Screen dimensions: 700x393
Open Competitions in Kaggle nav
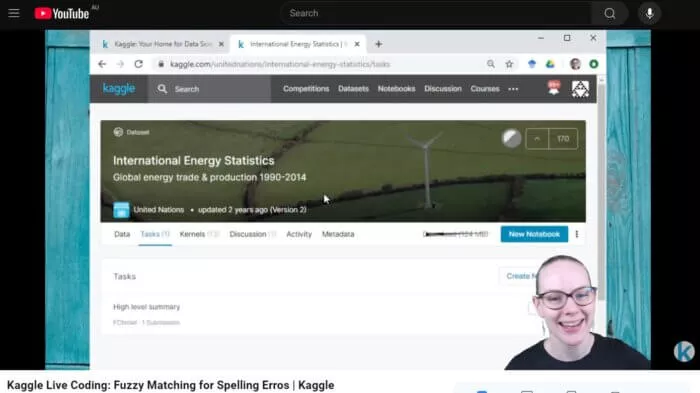point(306,88)
